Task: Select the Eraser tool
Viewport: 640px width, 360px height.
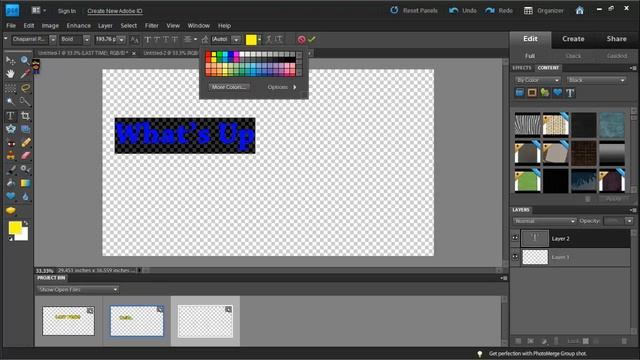Action: click(25, 156)
